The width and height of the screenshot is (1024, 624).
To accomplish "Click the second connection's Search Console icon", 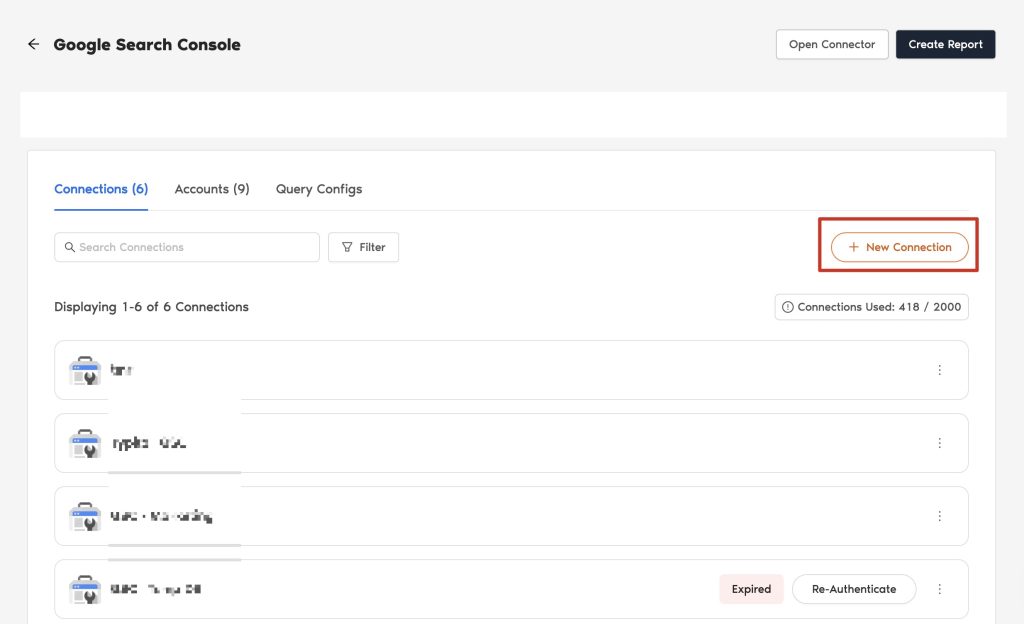I will [85, 444].
